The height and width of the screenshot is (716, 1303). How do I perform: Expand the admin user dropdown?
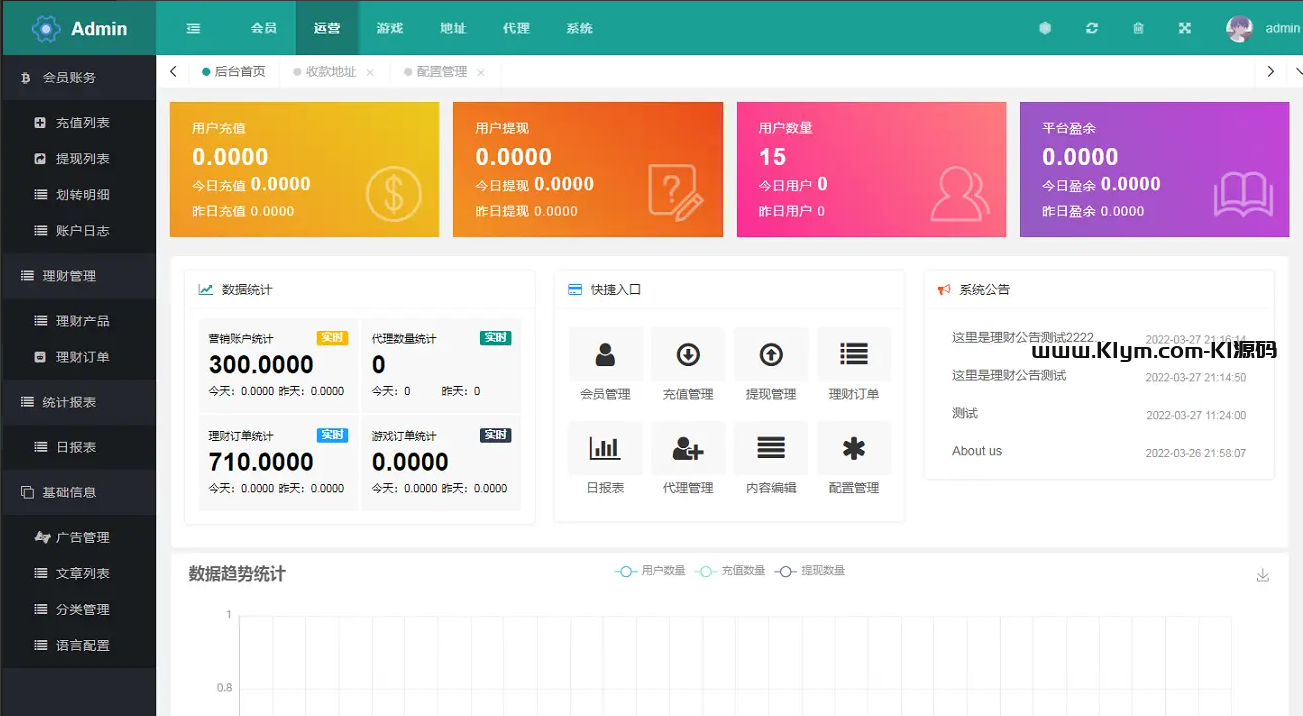pos(1264,28)
